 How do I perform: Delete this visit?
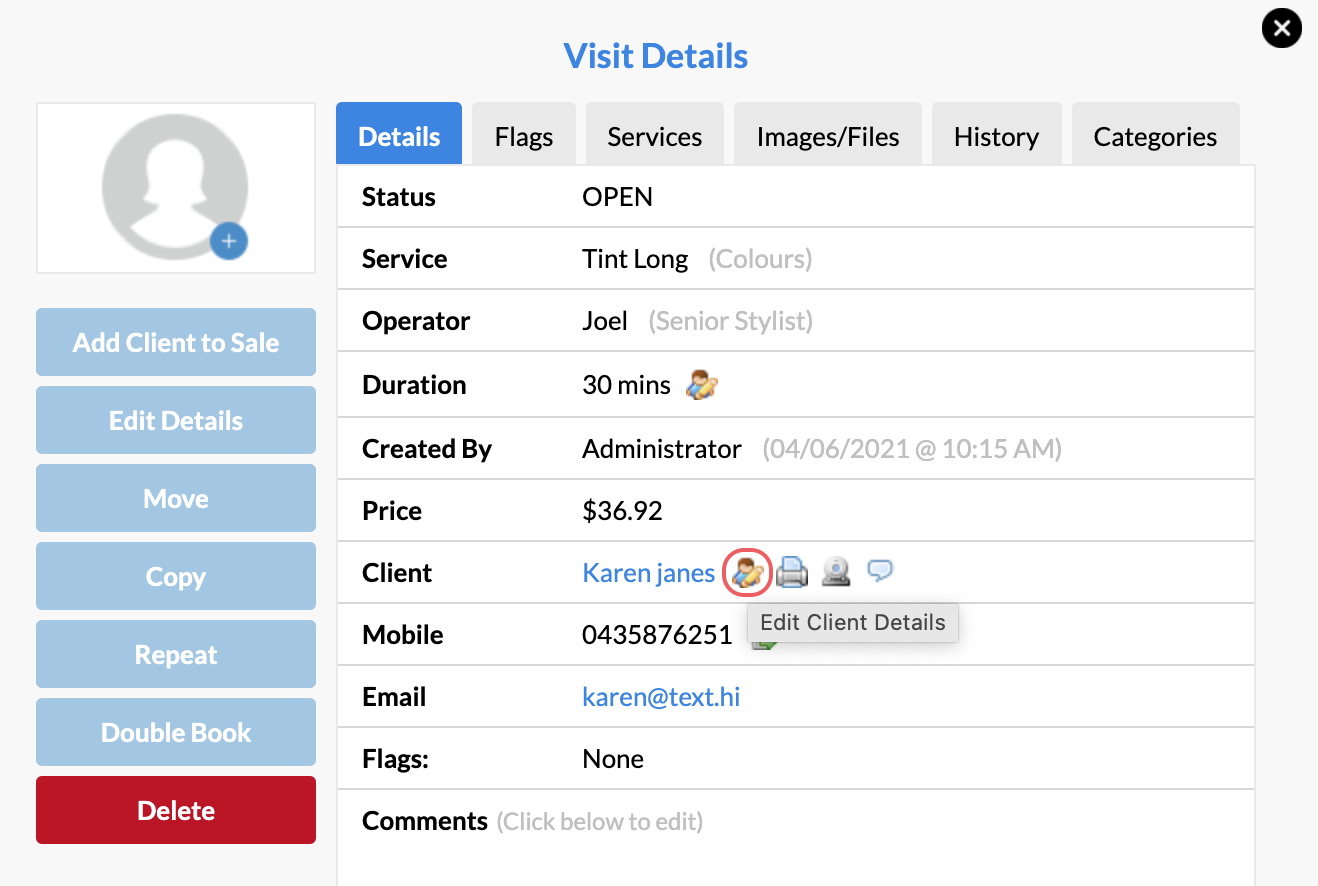(x=175, y=810)
